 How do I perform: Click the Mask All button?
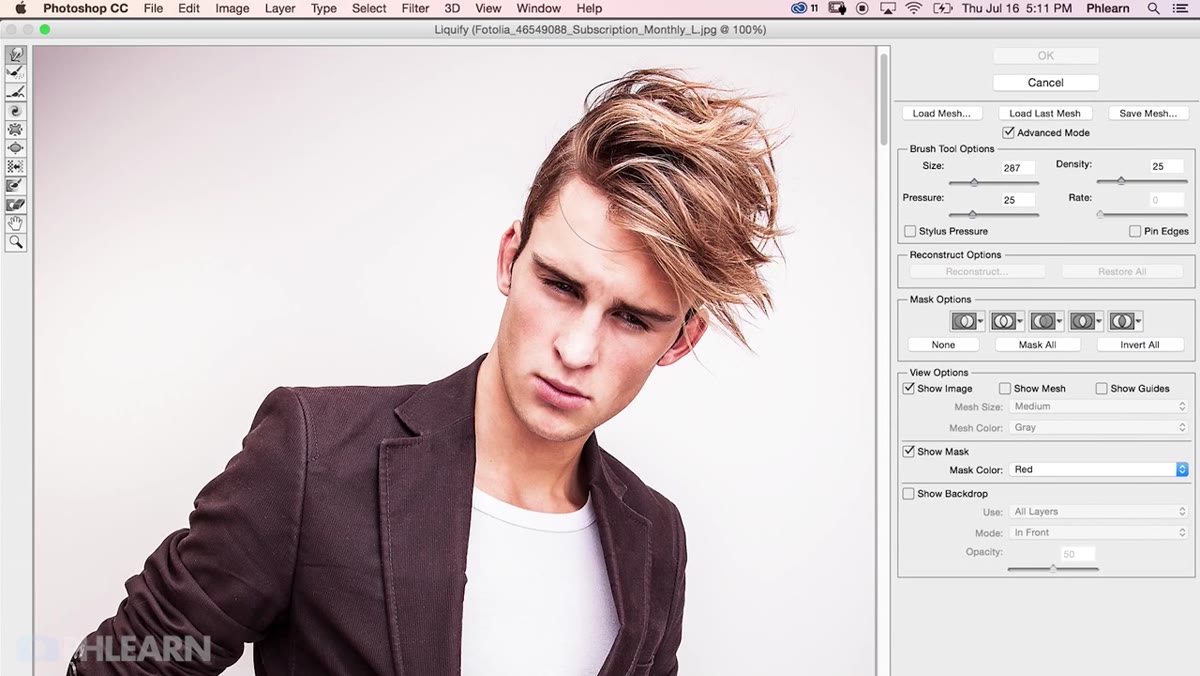point(1037,345)
